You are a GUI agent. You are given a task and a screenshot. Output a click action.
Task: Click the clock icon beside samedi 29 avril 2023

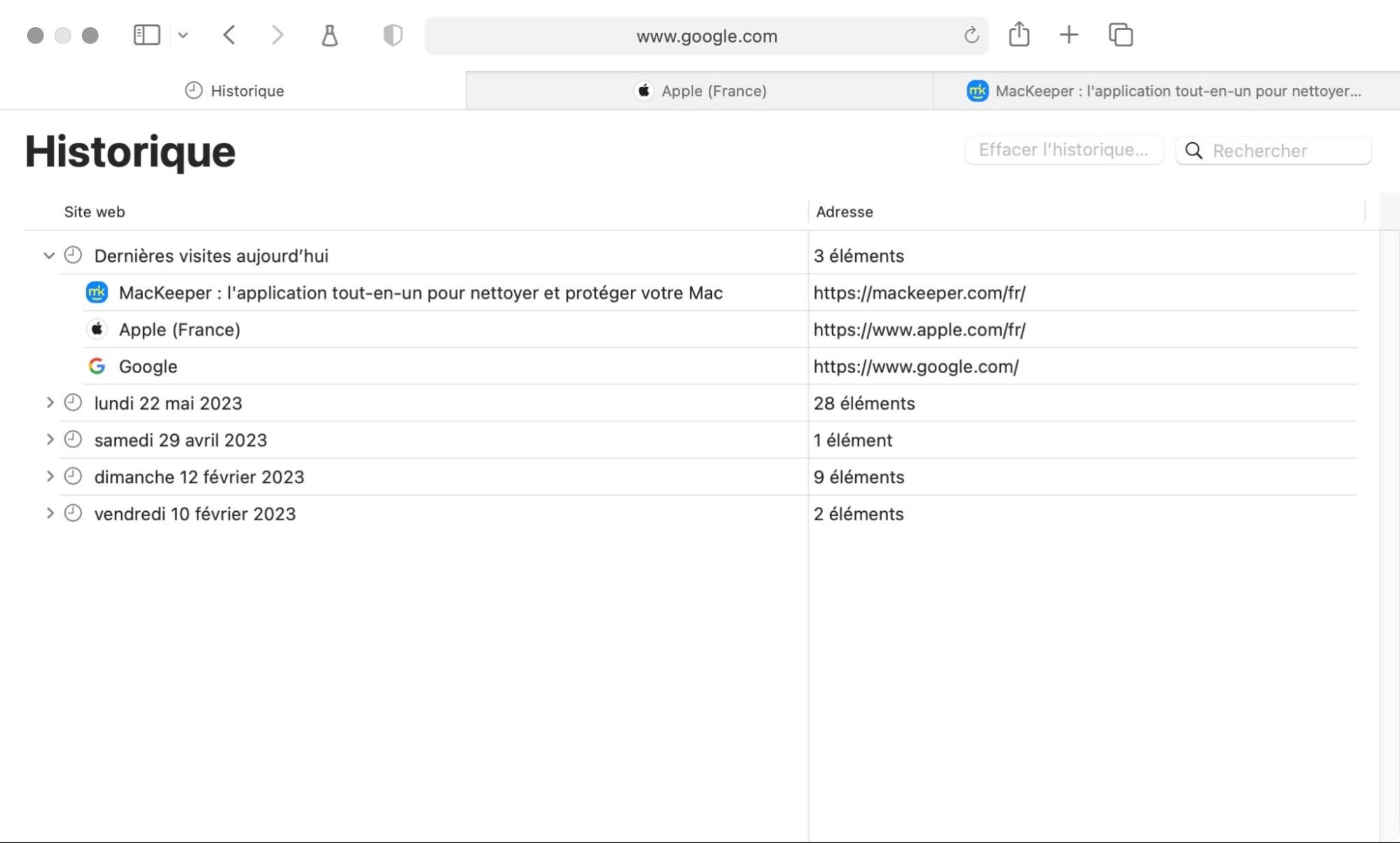(73, 440)
